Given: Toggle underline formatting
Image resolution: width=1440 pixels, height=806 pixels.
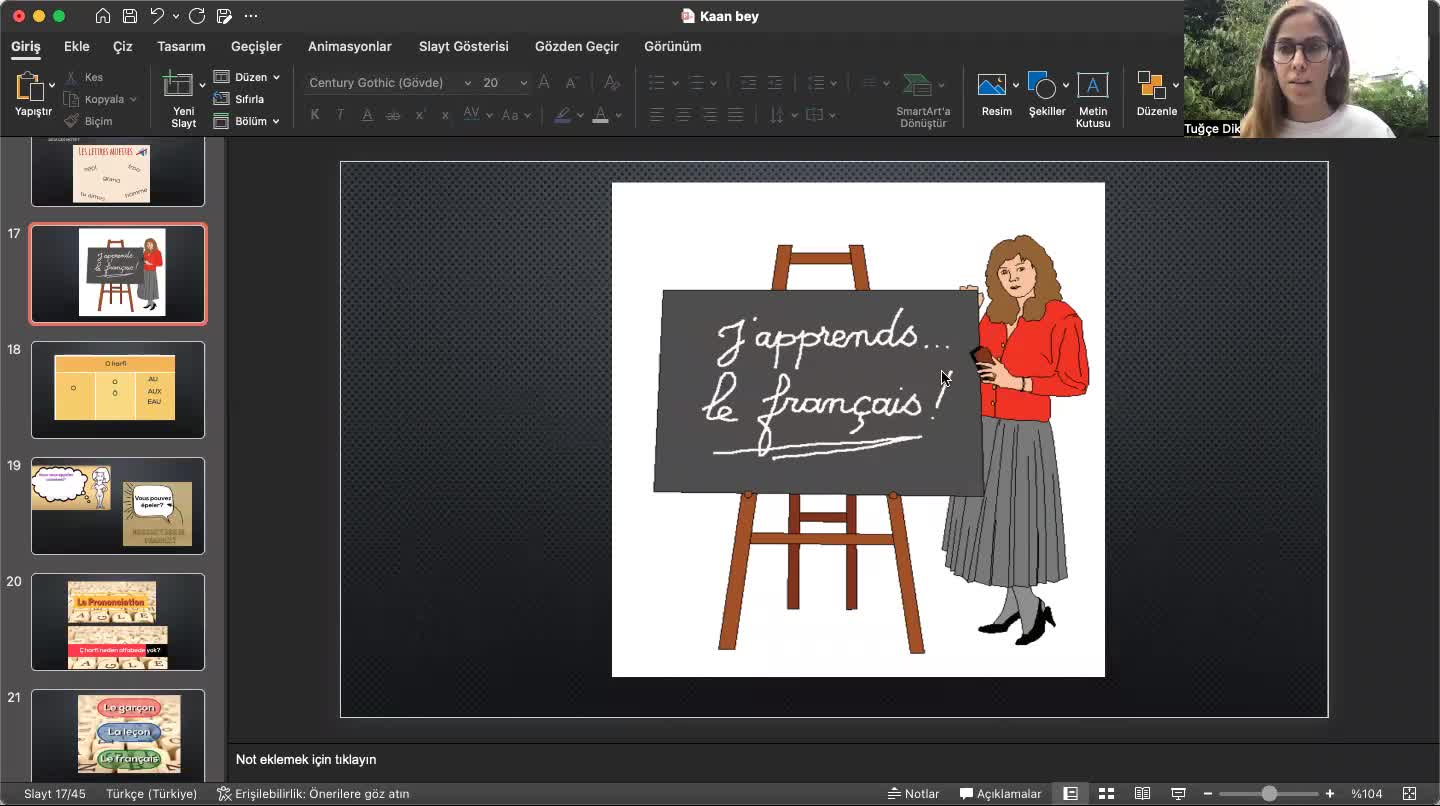Looking at the screenshot, I should coord(367,115).
